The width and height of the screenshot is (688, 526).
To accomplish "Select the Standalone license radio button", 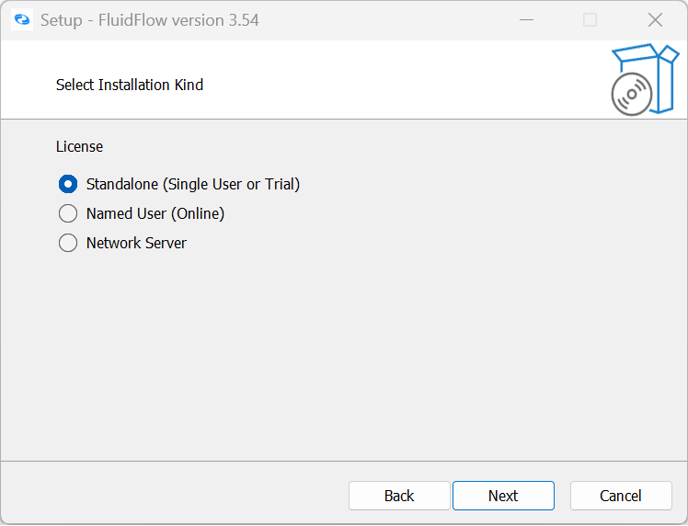I will click(x=68, y=184).
